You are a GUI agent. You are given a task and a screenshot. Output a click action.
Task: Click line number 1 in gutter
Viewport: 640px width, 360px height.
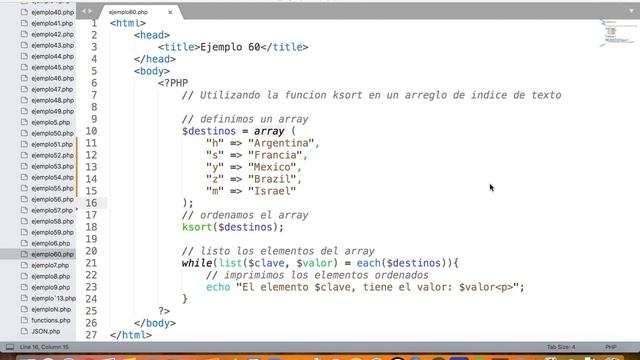[x=94, y=23]
